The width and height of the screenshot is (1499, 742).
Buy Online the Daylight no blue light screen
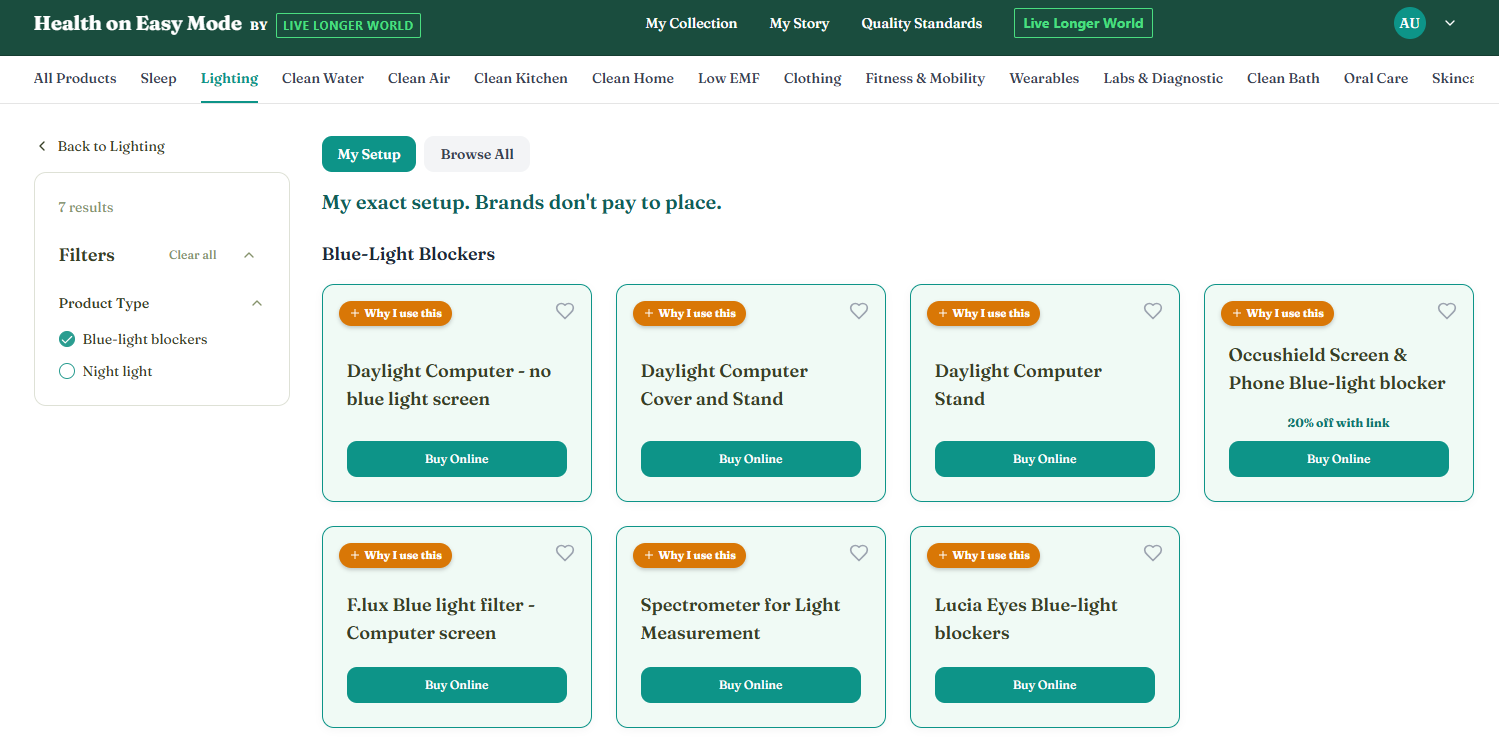pos(457,459)
